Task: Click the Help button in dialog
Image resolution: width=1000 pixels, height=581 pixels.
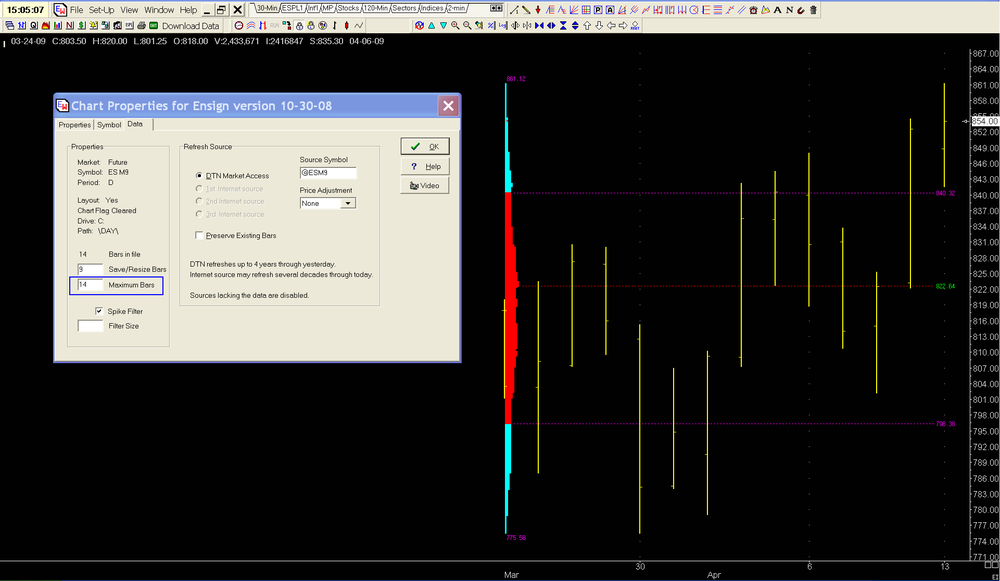Action: pyautogui.click(x=425, y=166)
